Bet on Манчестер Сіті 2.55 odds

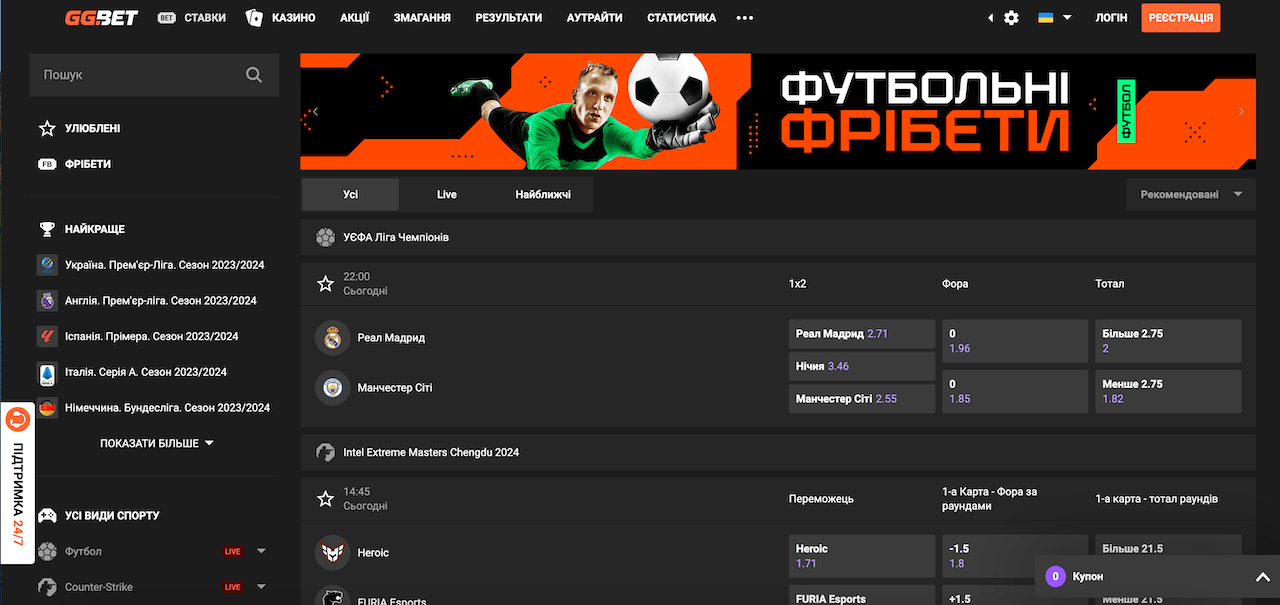pos(861,399)
